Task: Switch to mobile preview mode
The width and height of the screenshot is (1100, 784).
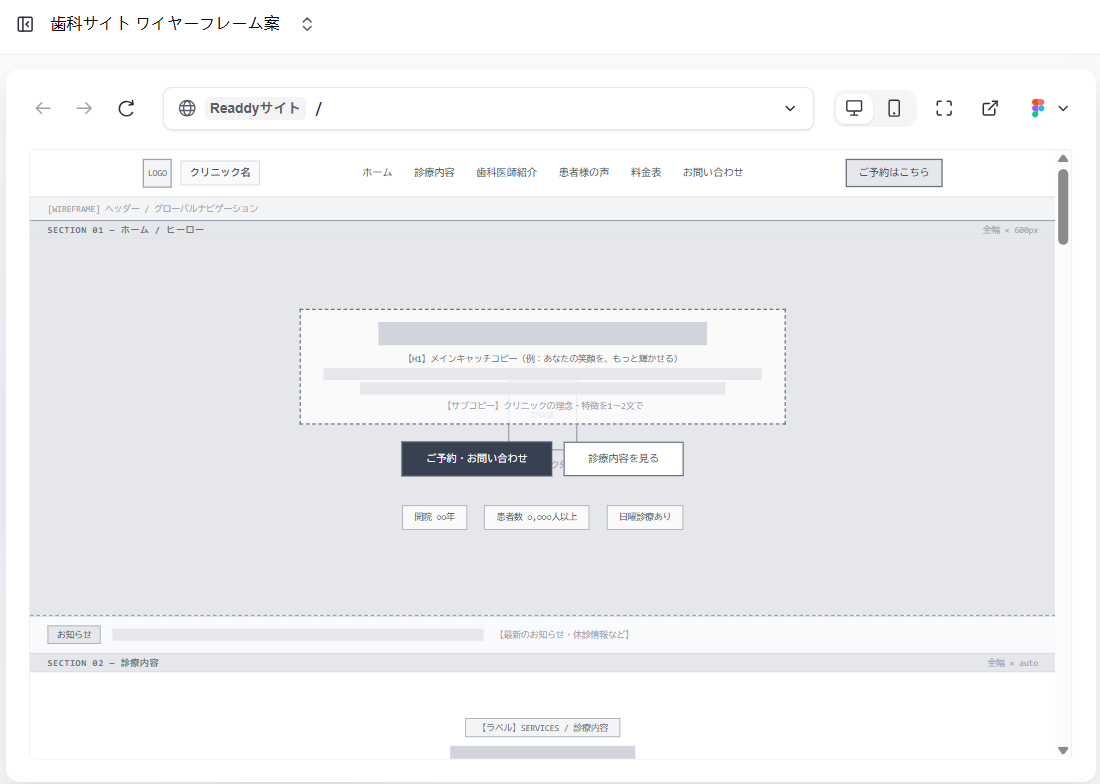Action: click(x=895, y=109)
